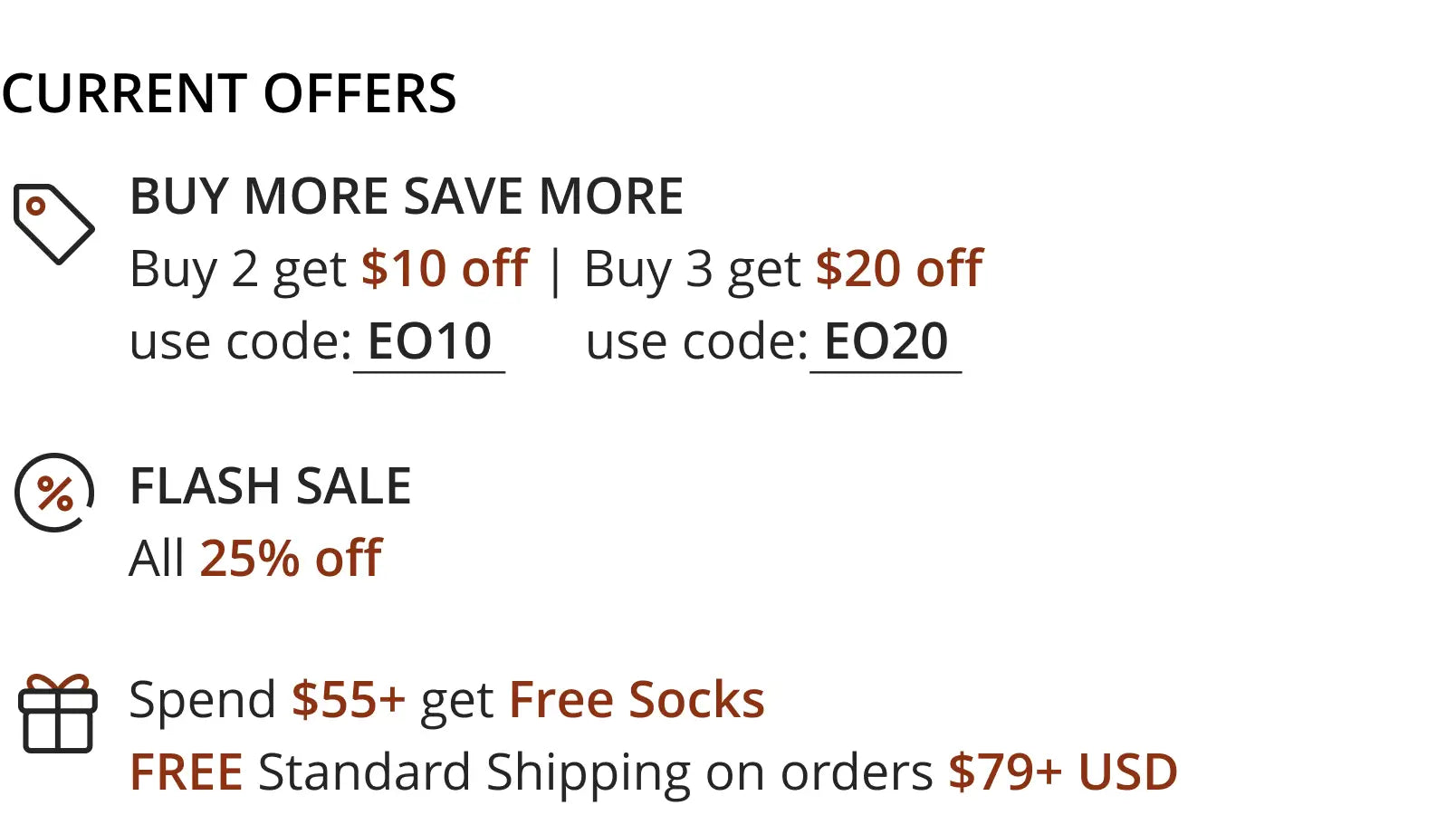Click the "$10 off" discount text

point(445,269)
